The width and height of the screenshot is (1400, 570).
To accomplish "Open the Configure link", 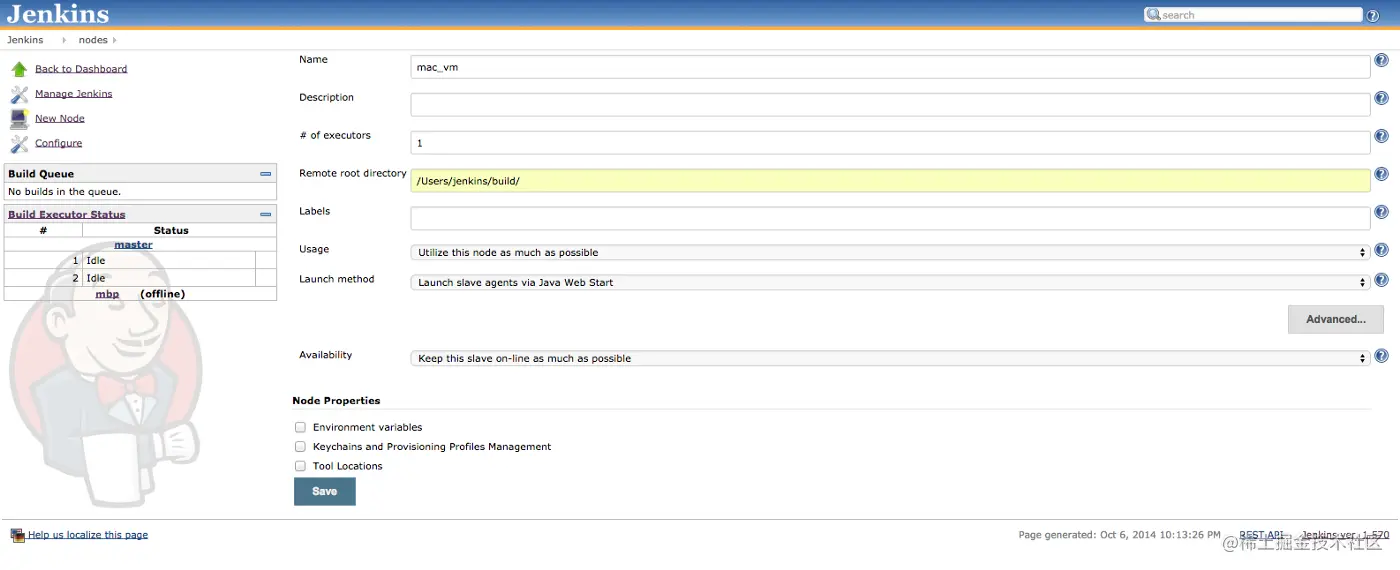I will click(59, 144).
